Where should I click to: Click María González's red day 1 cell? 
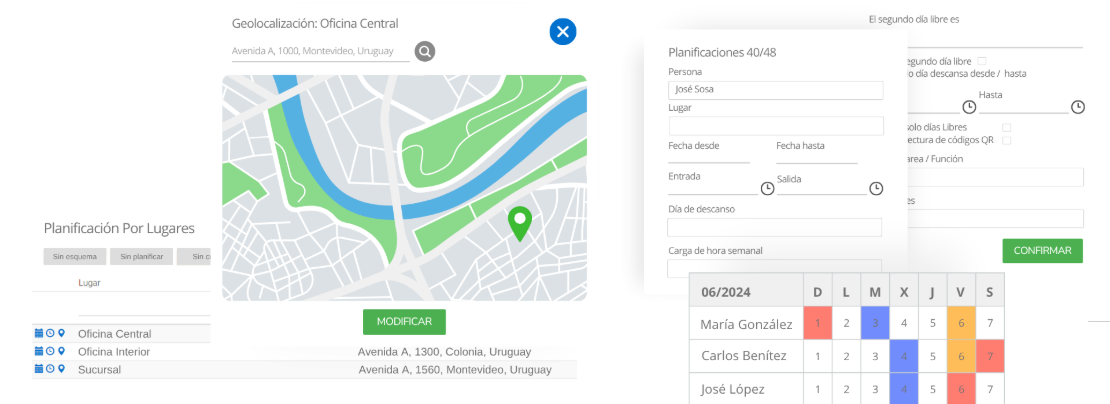pyautogui.click(x=818, y=323)
